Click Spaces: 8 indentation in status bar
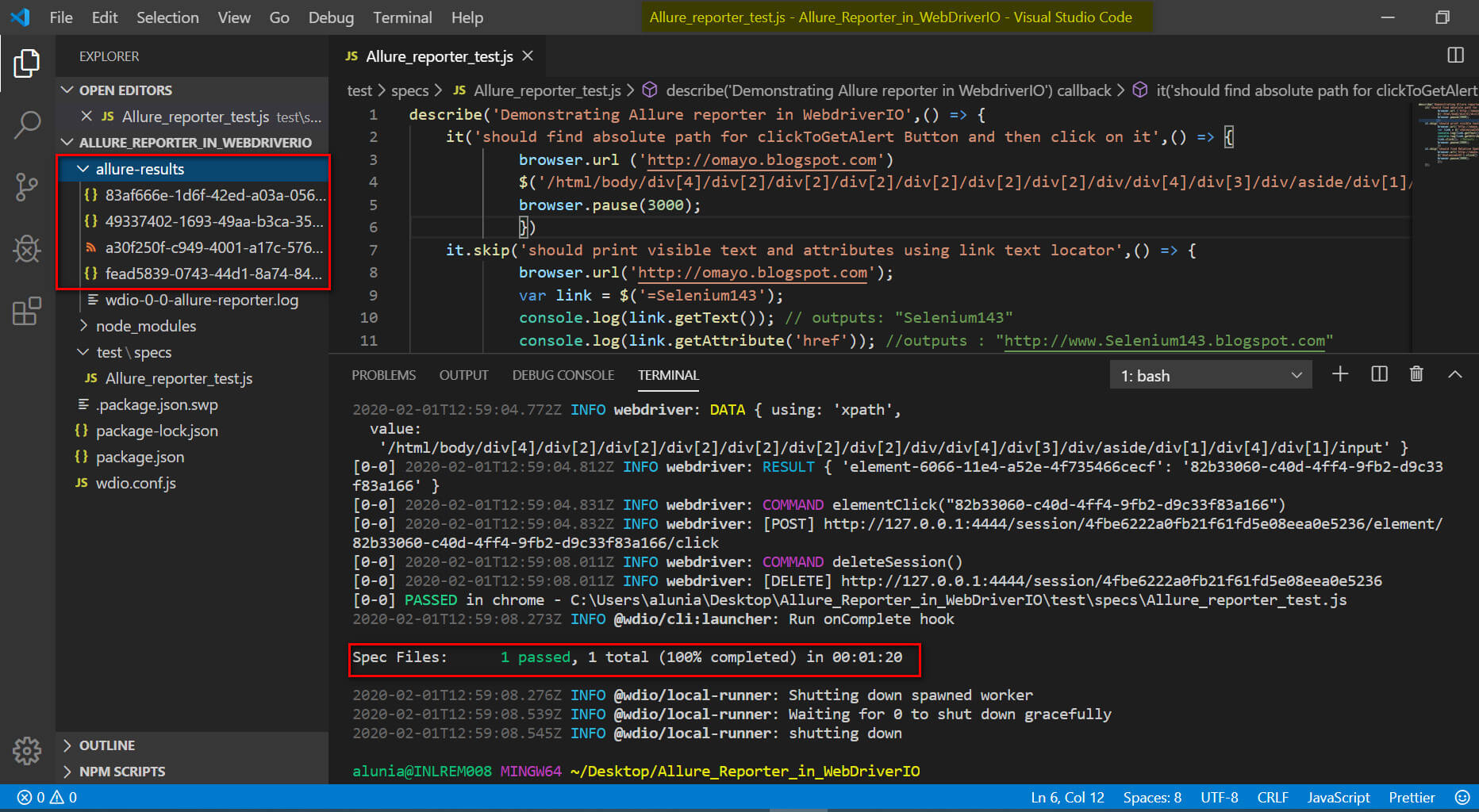Viewport: 1479px width, 812px height. [x=1152, y=797]
